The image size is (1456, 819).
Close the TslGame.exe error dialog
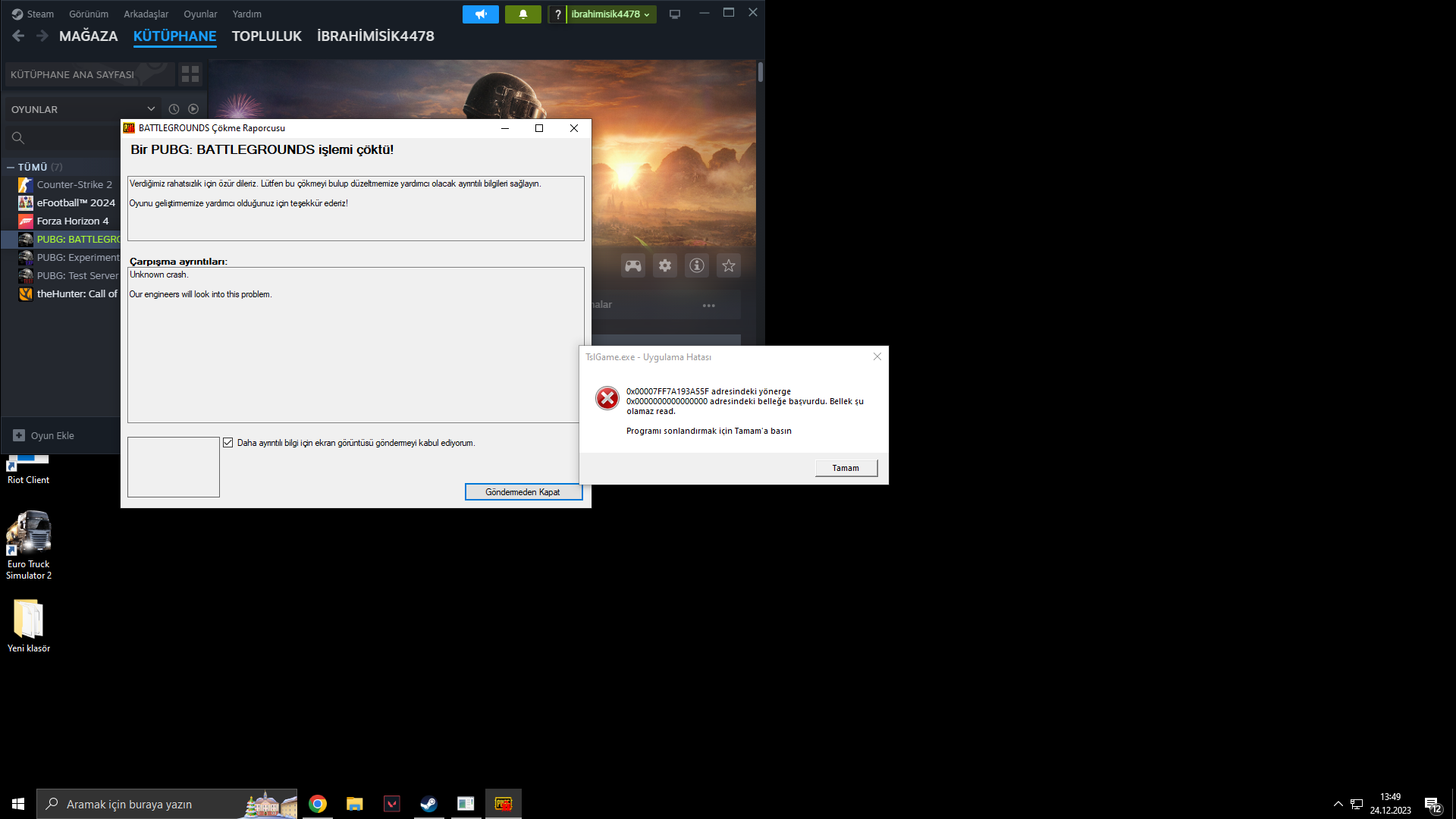coord(877,356)
